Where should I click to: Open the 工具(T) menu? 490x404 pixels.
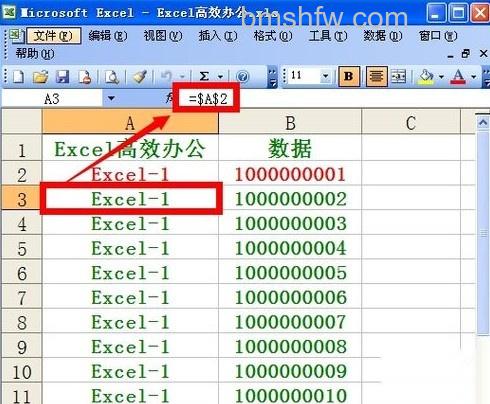[328, 35]
